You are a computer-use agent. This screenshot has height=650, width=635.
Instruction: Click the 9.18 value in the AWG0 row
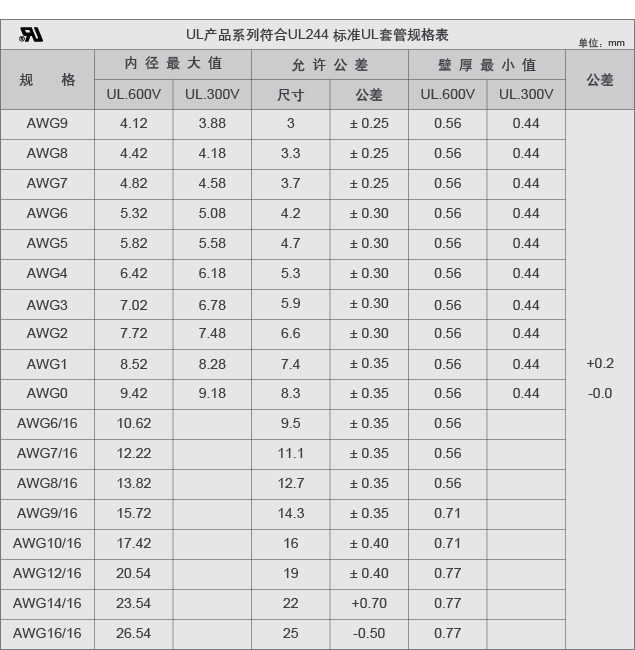pyautogui.click(x=212, y=393)
